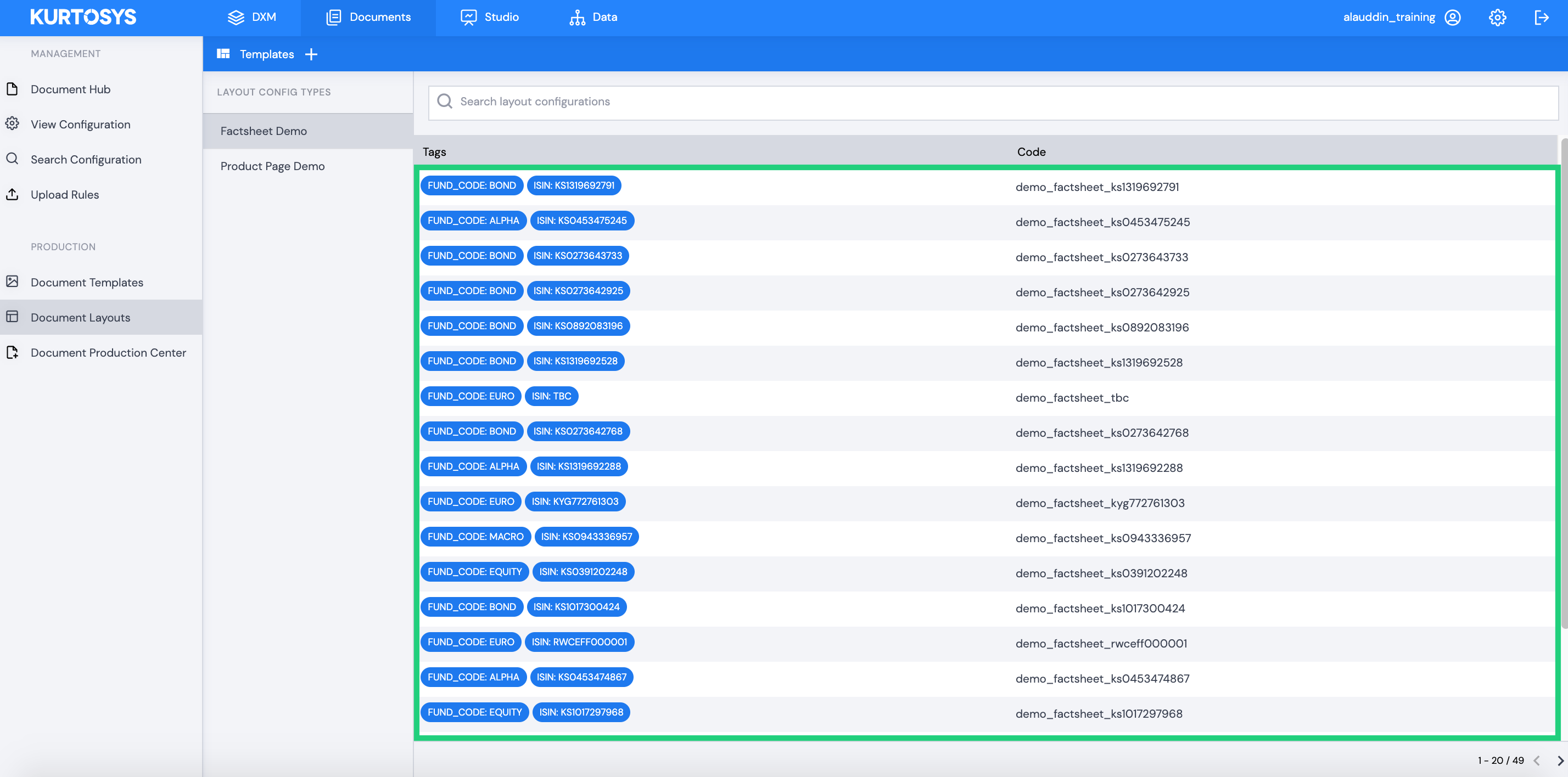Click the Document Production Center icon
The image size is (1568, 777).
pos(12,352)
